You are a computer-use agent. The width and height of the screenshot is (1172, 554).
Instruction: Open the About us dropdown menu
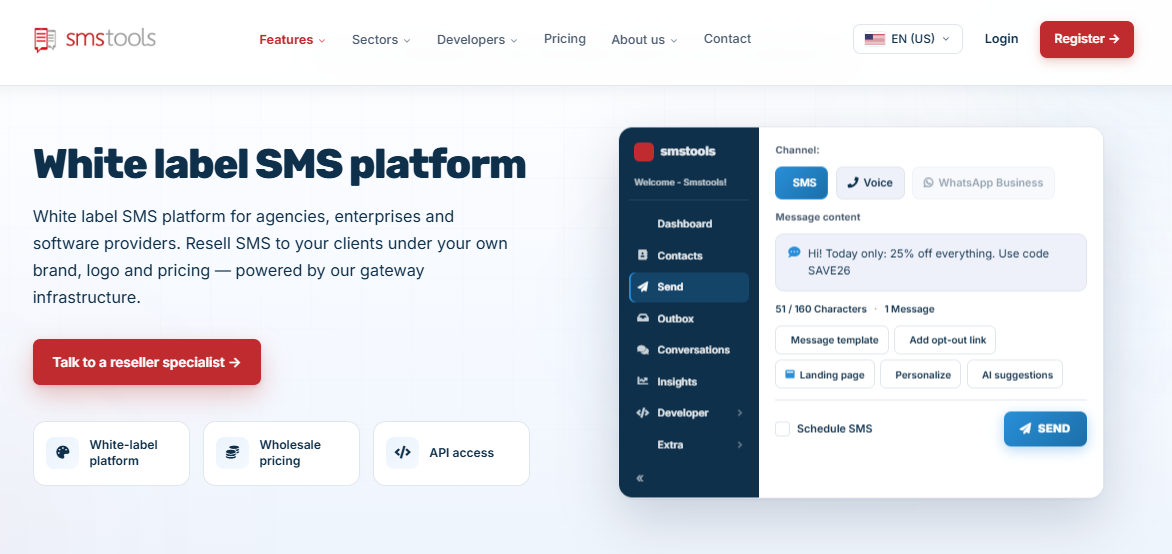point(644,40)
